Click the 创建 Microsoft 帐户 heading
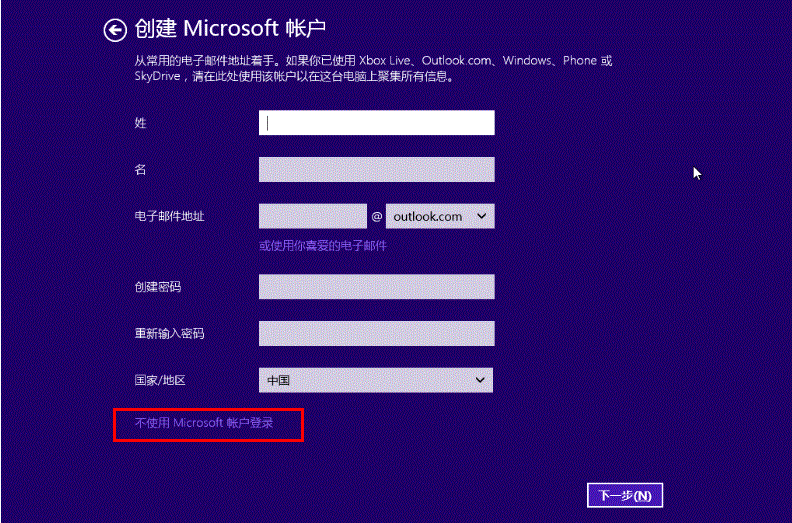This screenshot has height=523, width=792. tap(230, 29)
